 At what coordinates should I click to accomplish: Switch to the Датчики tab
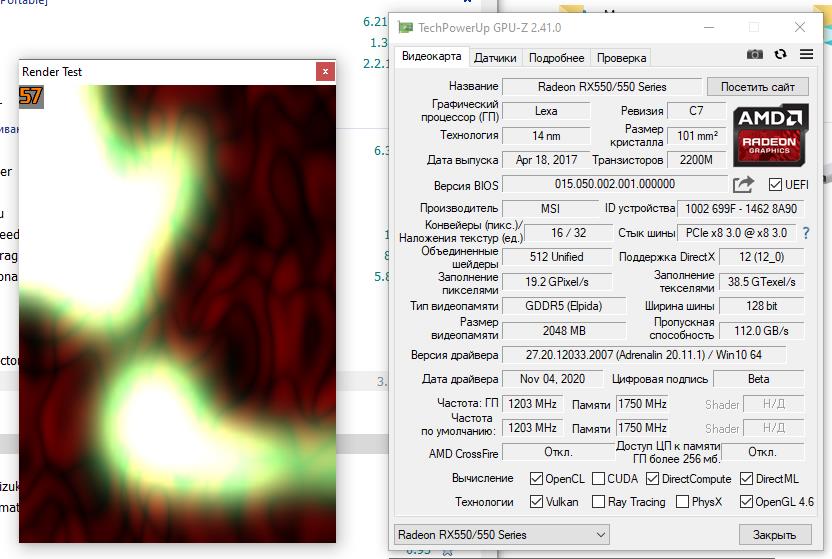[x=495, y=58]
